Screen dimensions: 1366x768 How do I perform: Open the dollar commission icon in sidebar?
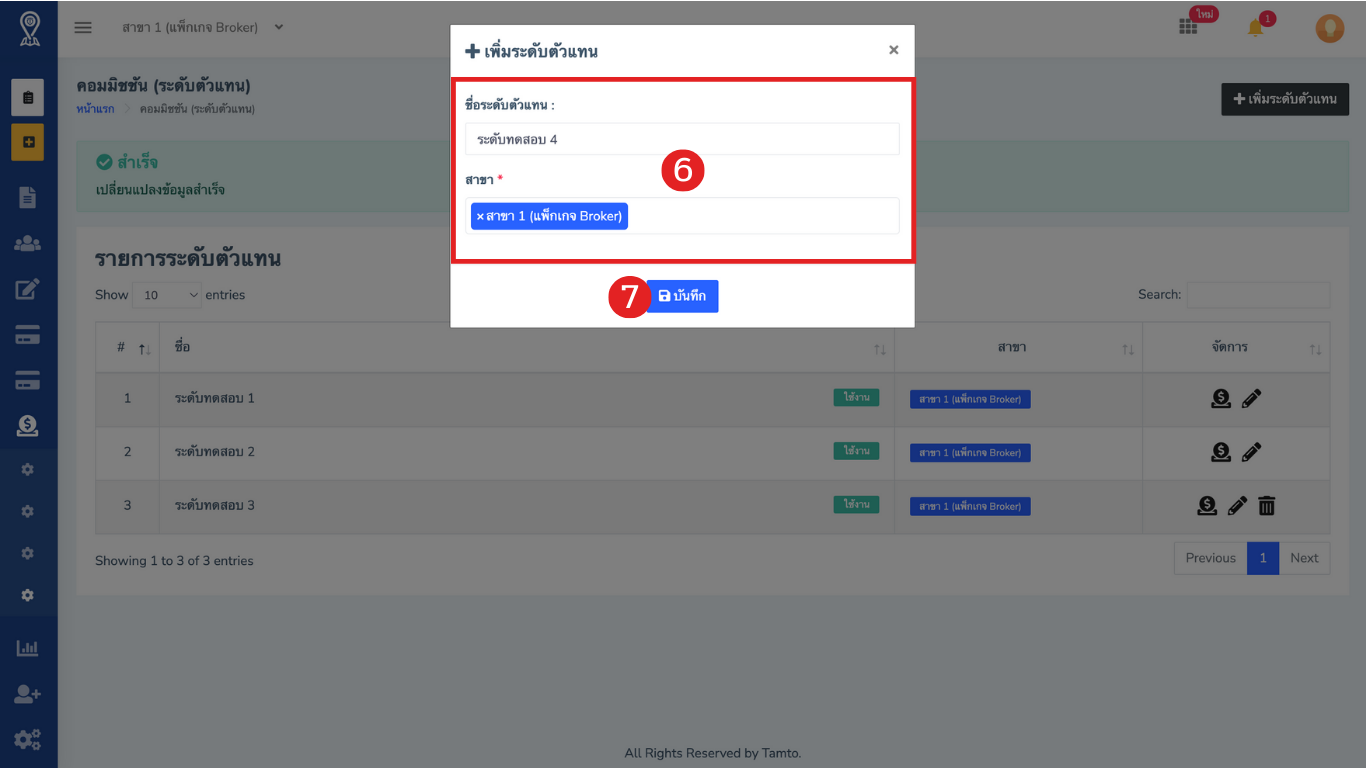tap(28, 426)
